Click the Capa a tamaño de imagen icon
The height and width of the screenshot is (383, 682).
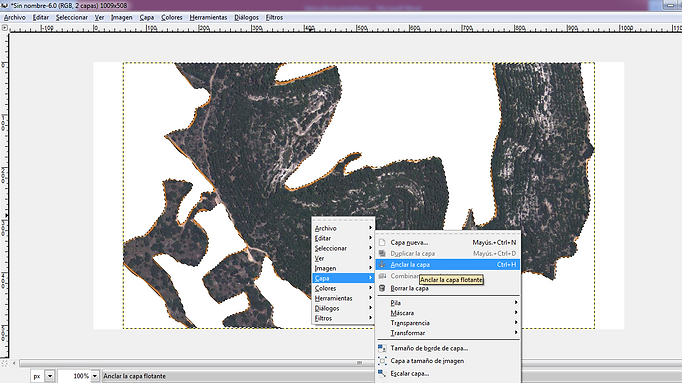tap(382, 361)
